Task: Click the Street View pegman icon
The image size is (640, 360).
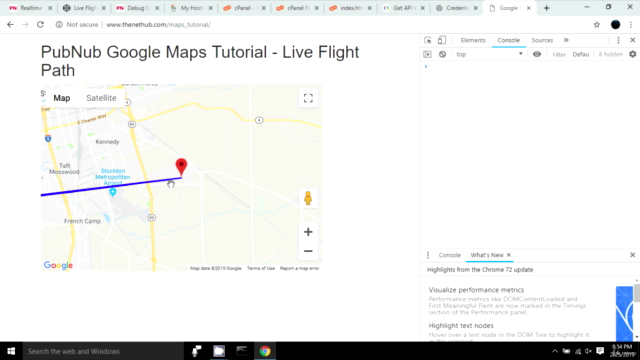Action: point(308,198)
